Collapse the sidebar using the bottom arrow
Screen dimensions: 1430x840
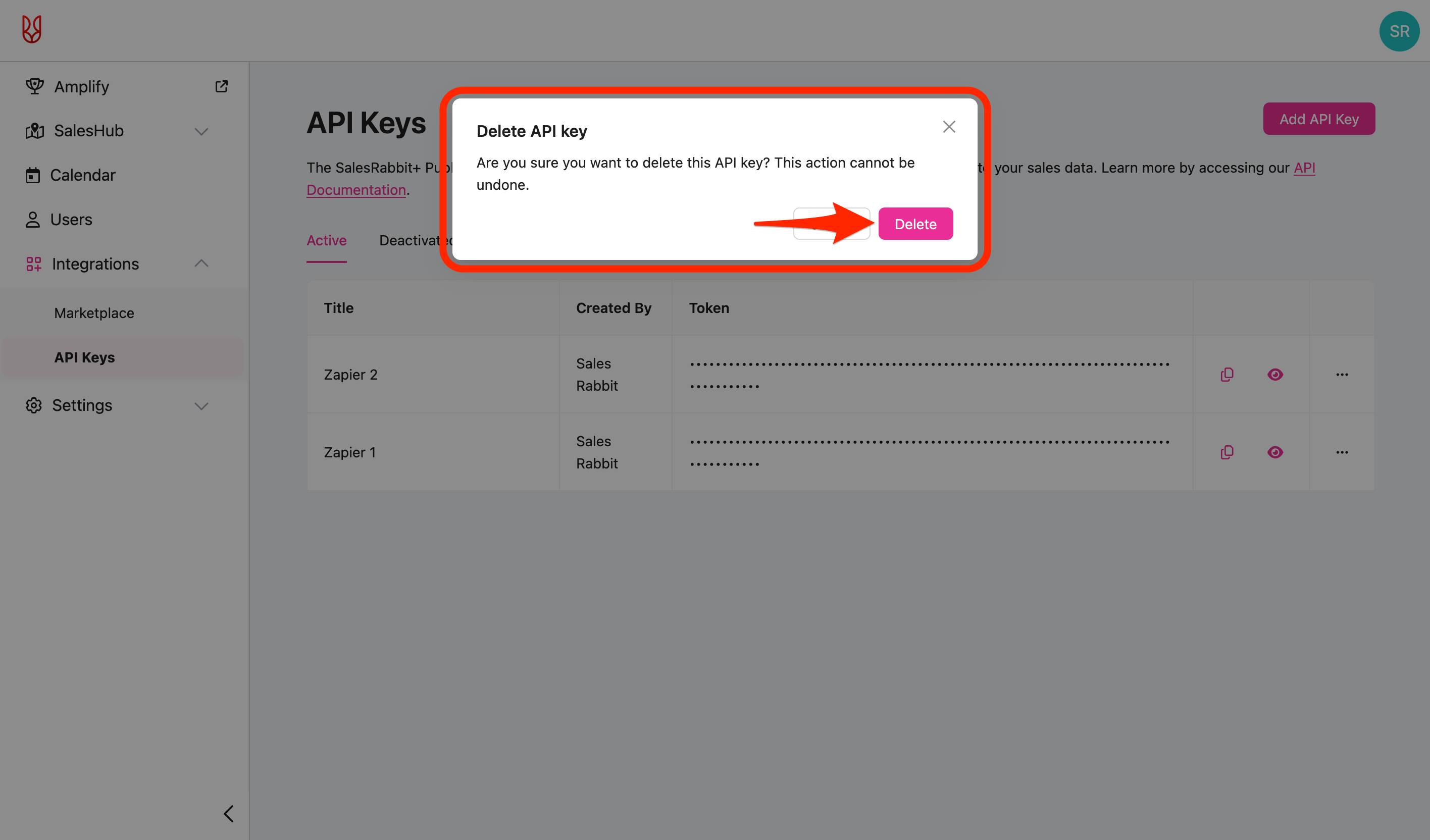(229, 813)
